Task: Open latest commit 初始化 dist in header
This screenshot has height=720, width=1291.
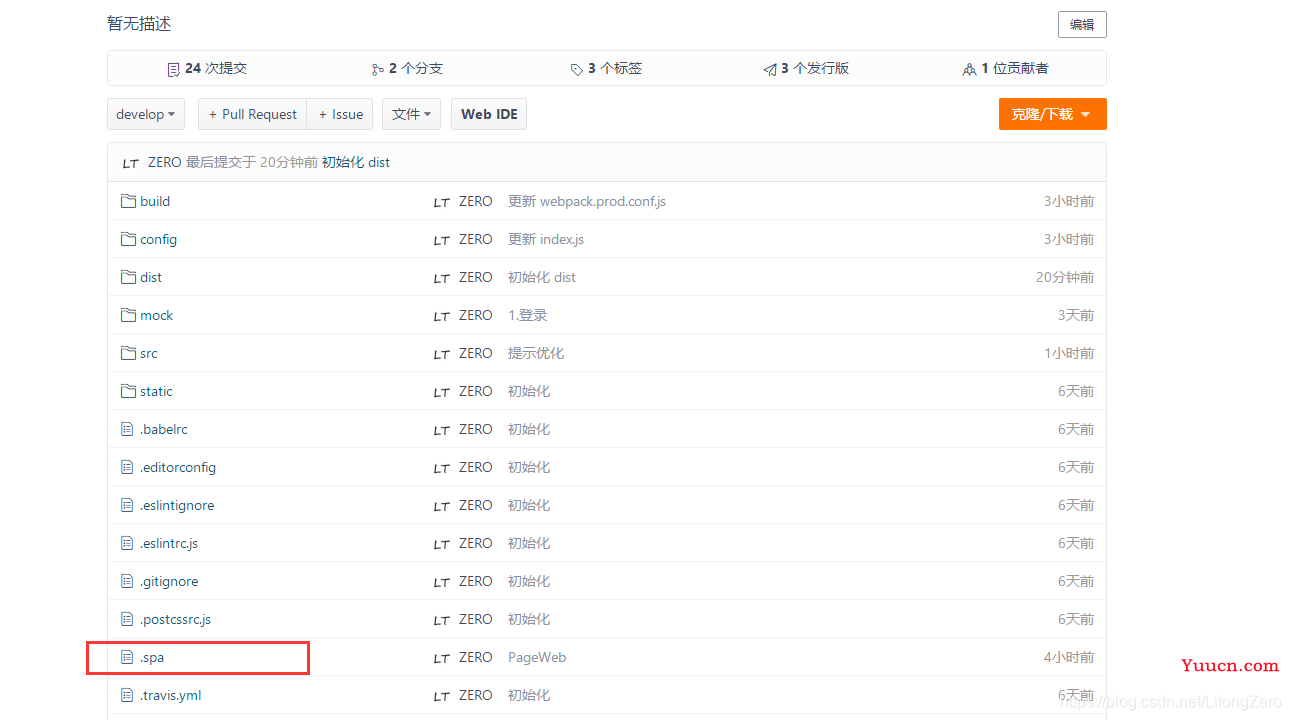Action: tap(356, 162)
